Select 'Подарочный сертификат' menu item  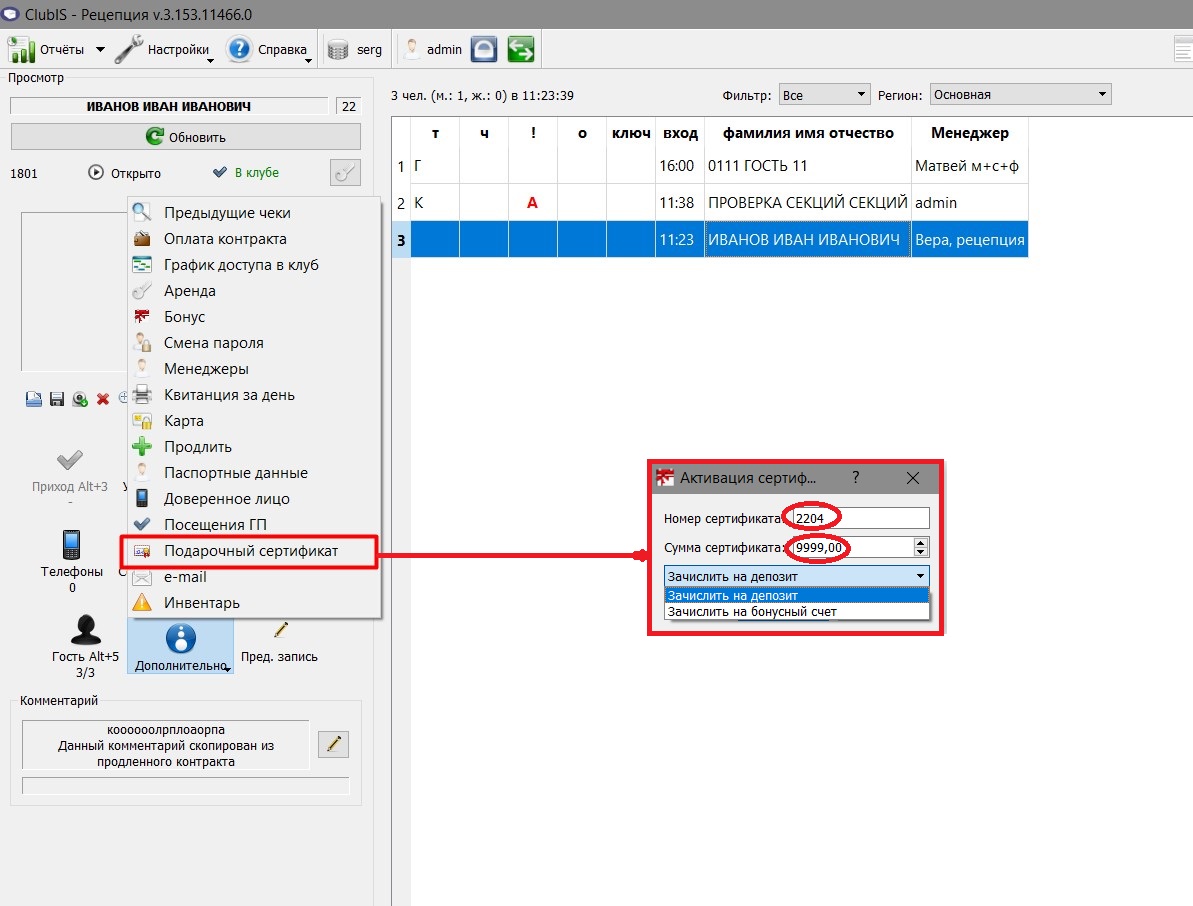coord(250,551)
